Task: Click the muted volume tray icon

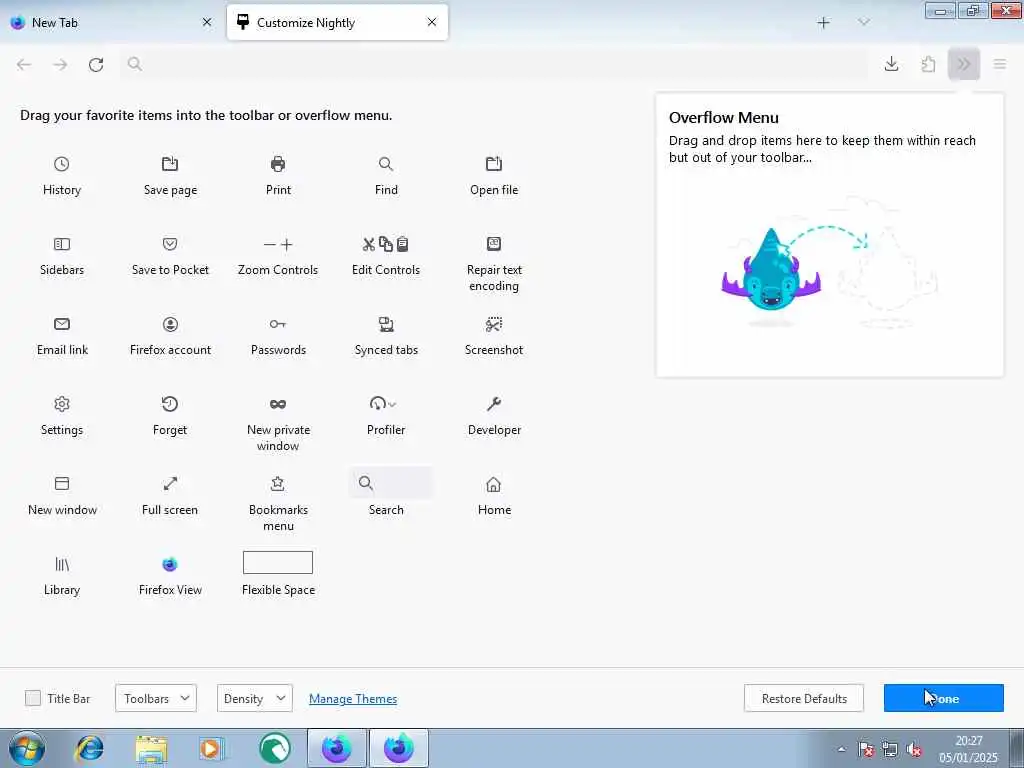Action: click(914, 749)
